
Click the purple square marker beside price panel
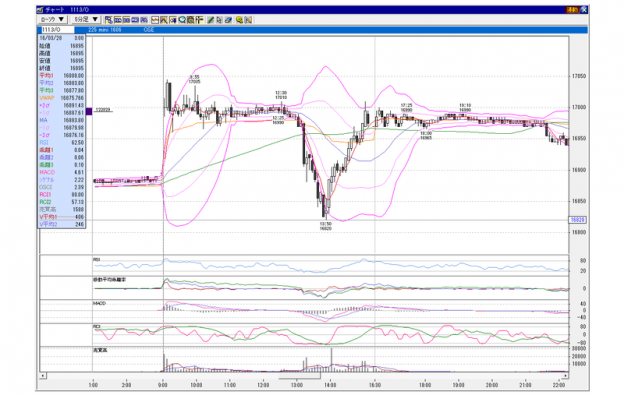coord(89,111)
